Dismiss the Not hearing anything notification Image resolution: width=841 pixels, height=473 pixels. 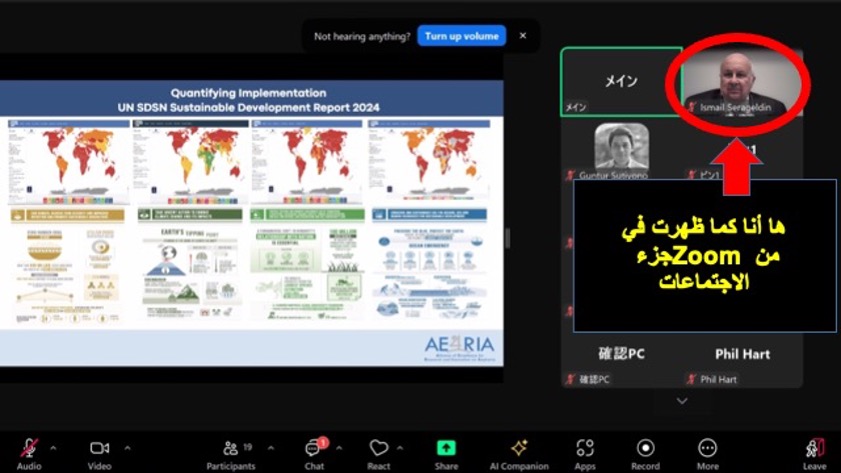pos(522,36)
